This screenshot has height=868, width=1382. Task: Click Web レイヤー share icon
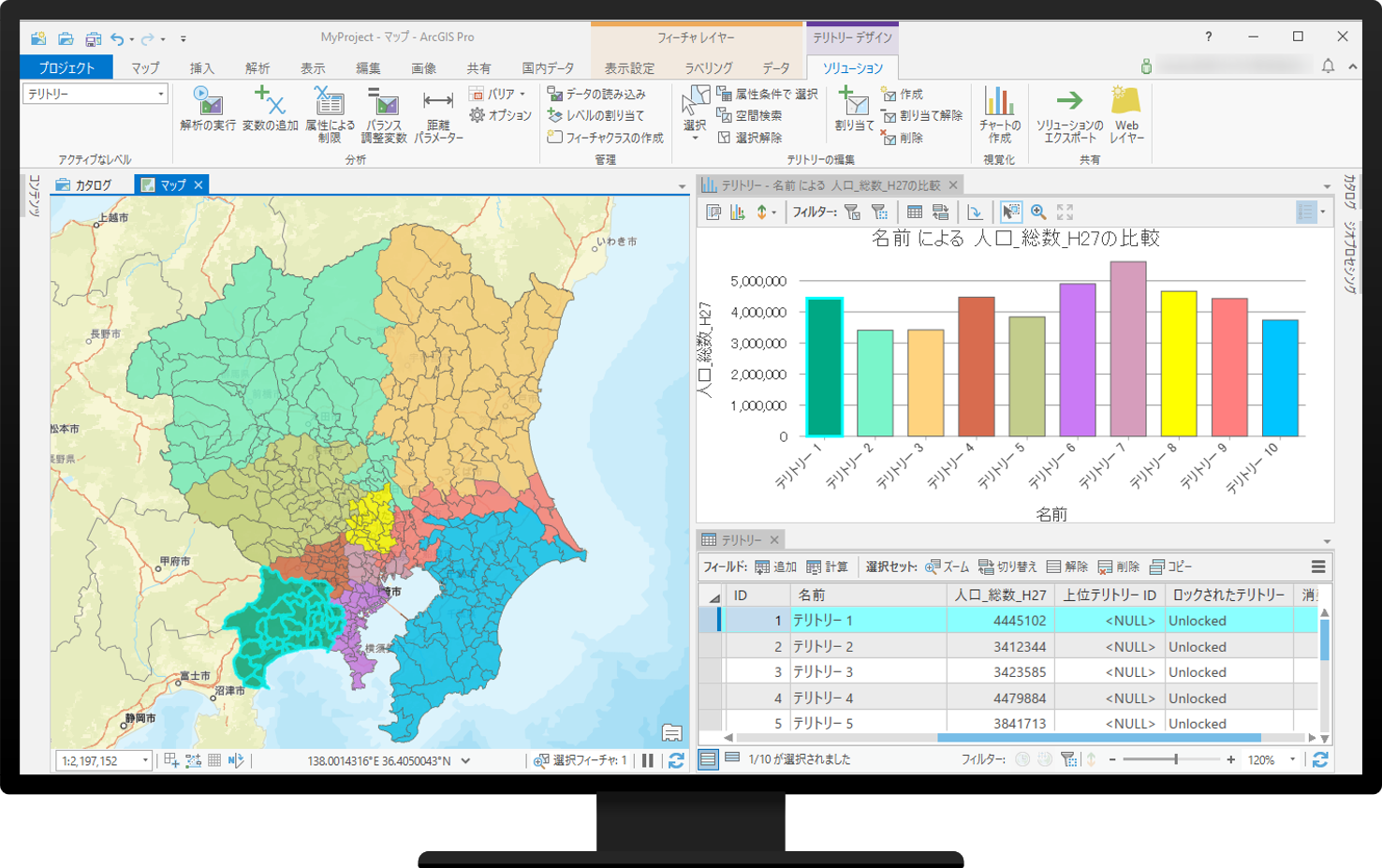[x=1126, y=114]
